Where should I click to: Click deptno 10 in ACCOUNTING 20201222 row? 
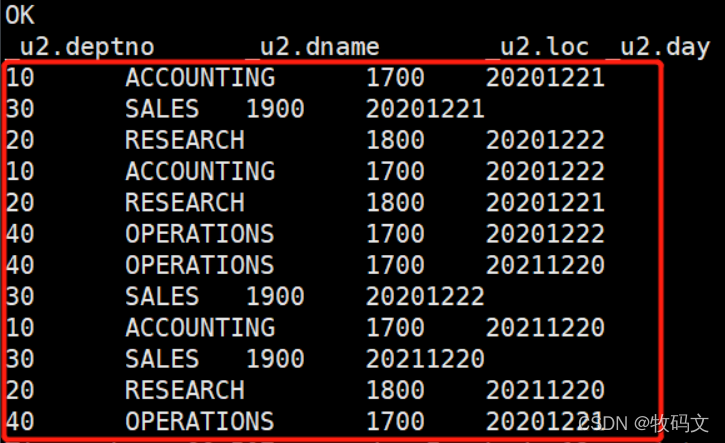(x=20, y=172)
